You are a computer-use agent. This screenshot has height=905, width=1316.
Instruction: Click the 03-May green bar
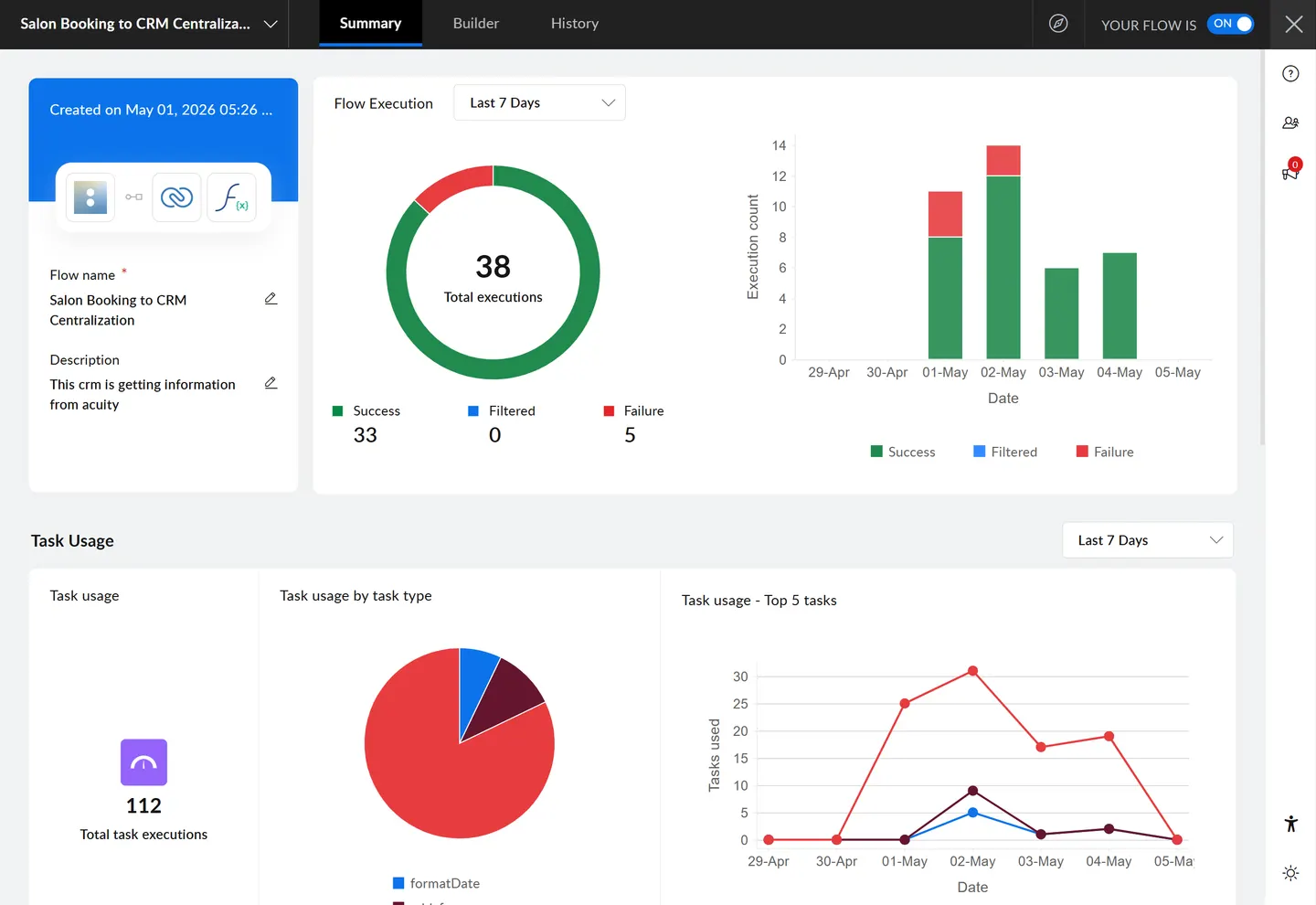1061,314
